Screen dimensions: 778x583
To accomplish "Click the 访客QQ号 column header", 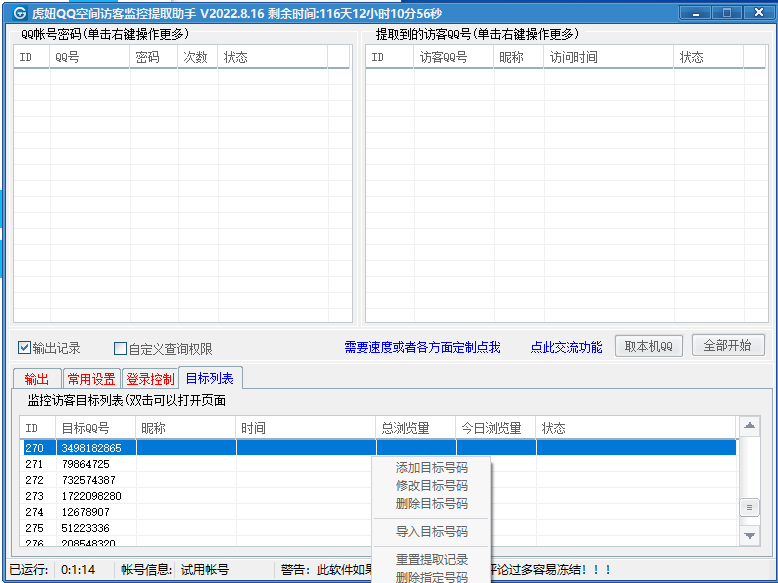I will (454, 57).
